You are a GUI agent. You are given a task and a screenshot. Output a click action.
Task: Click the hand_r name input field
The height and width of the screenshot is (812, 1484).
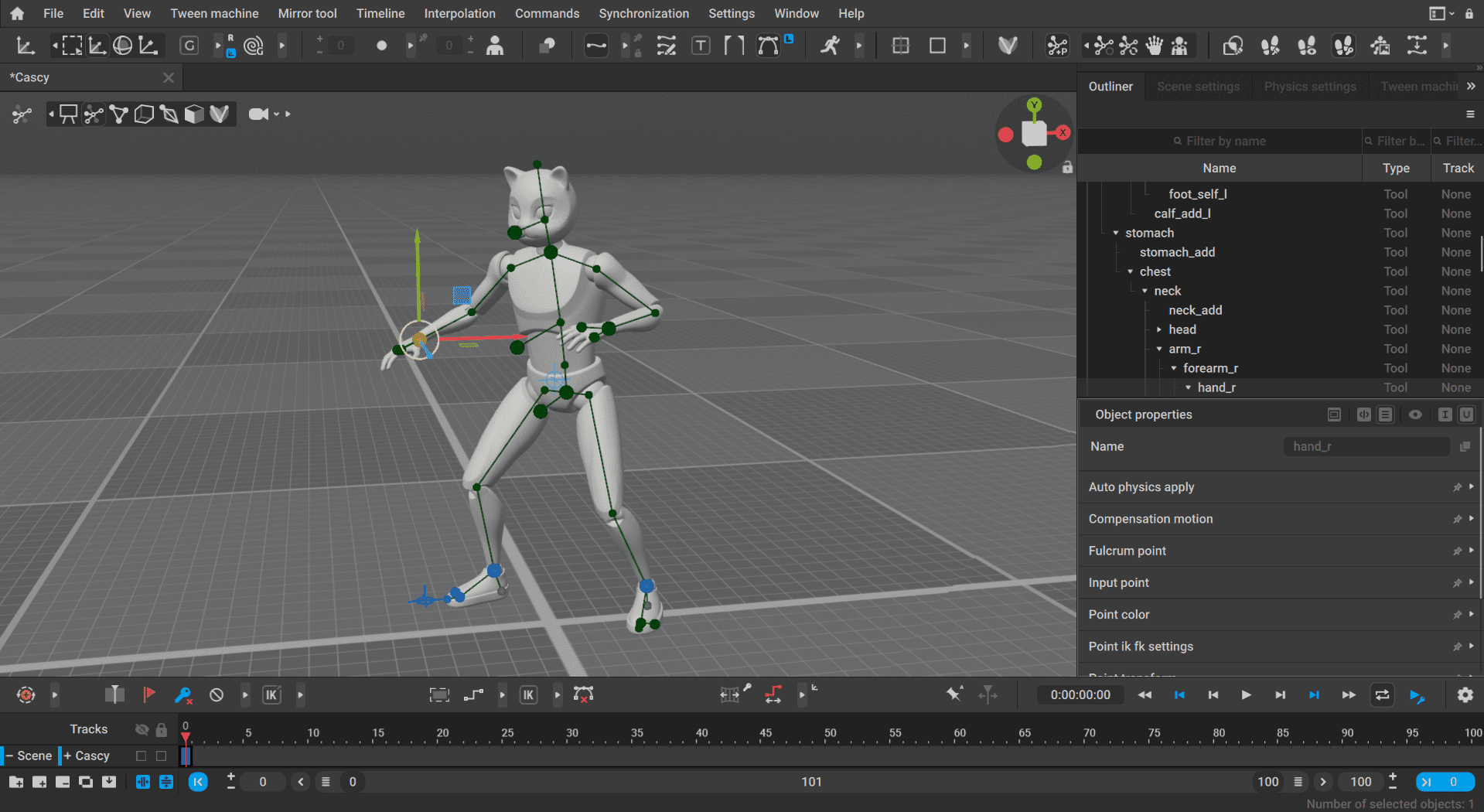(x=1366, y=446)
